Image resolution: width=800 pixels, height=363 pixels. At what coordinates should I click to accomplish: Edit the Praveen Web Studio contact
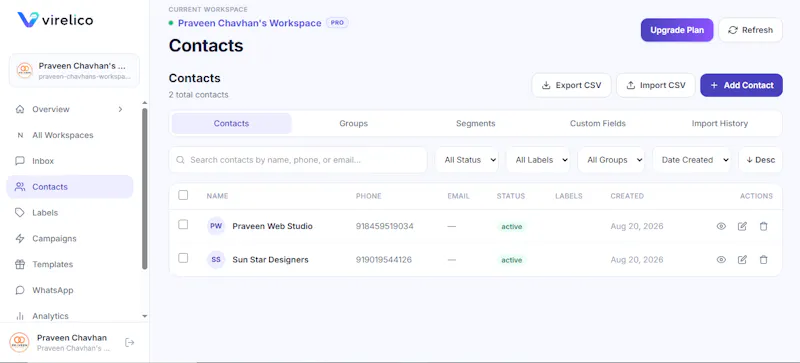[x=742, y=226]
